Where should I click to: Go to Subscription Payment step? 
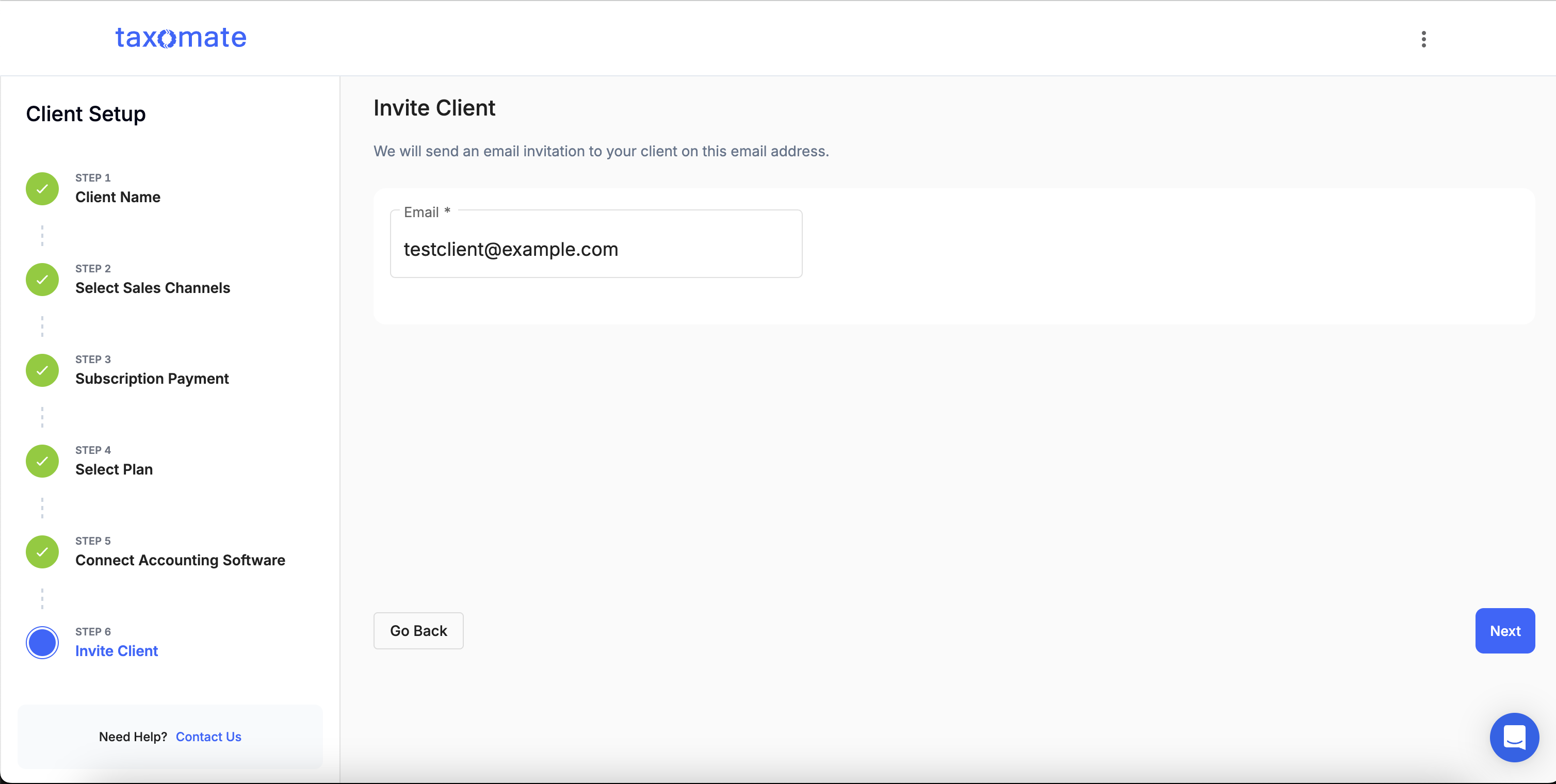[152, 379]
